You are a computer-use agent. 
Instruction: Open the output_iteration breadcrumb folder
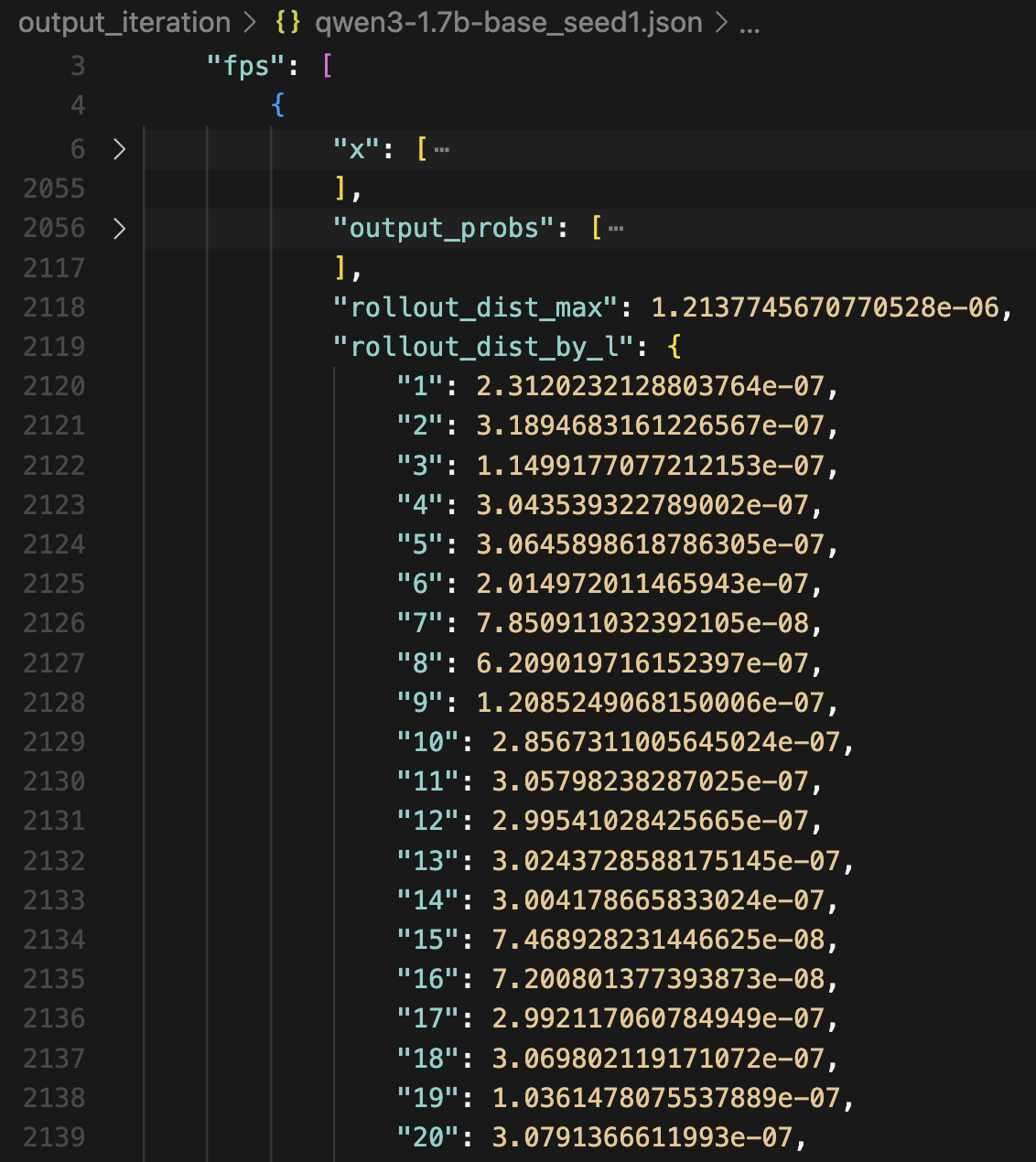click(x=124, y=23)
